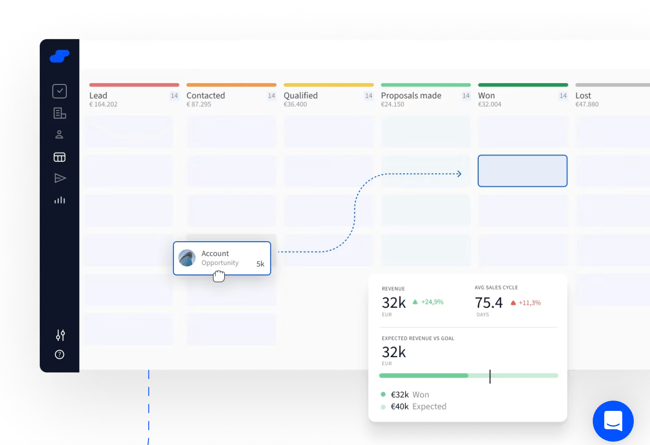Select the Account avatar thumbnail on card
The height and width of the screenshot is (445, 650).
tap(187, 258)
